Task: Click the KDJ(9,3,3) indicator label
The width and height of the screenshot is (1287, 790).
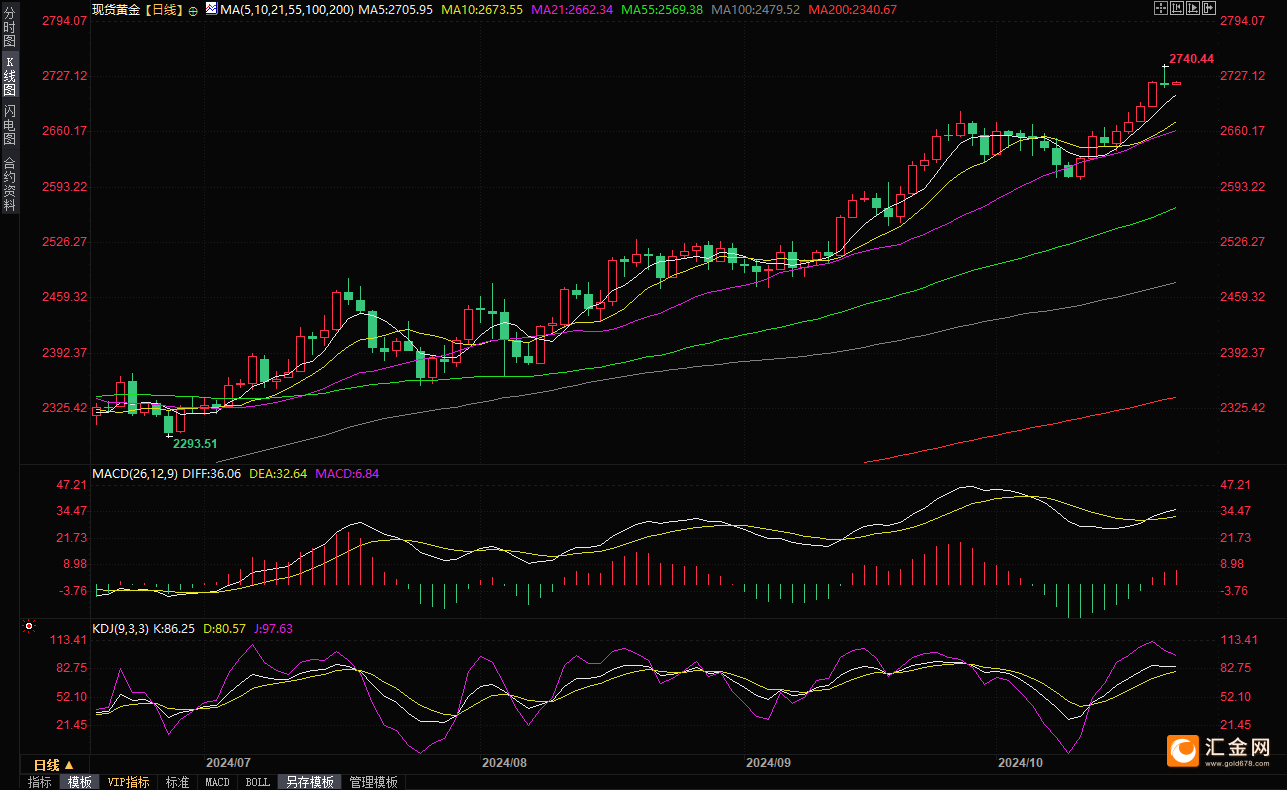Action: (x=120, y=629)
